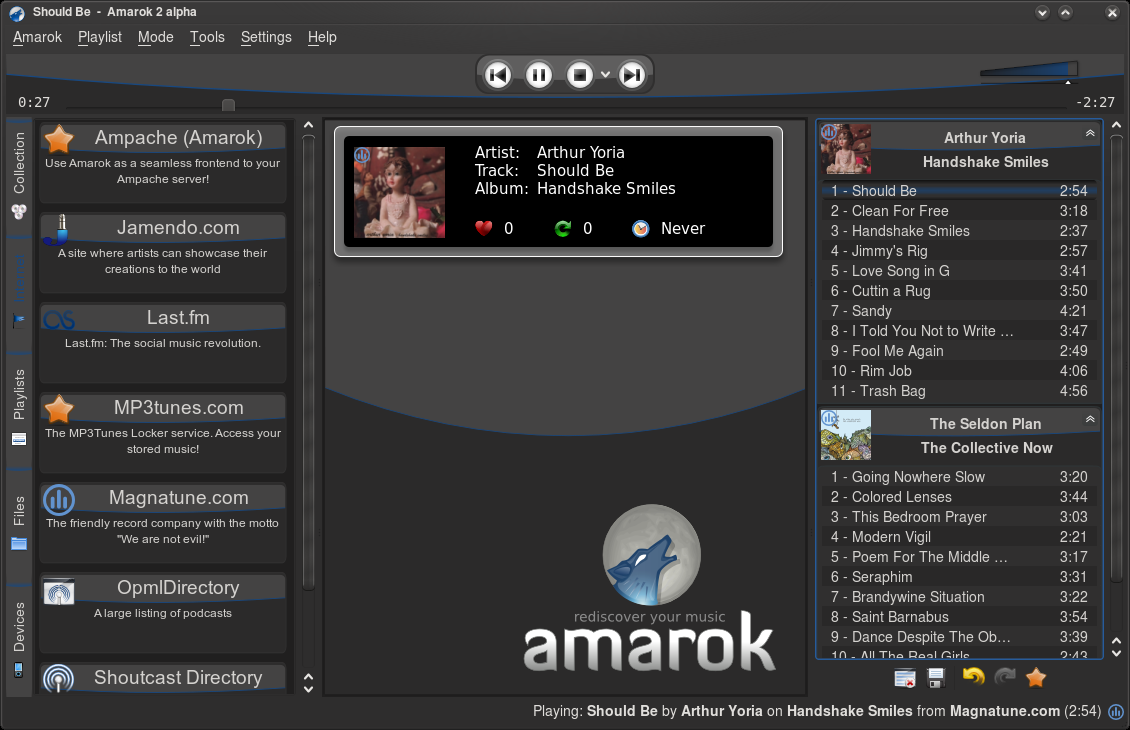Collapse The Seldon Plan album group

[1090, 419]
